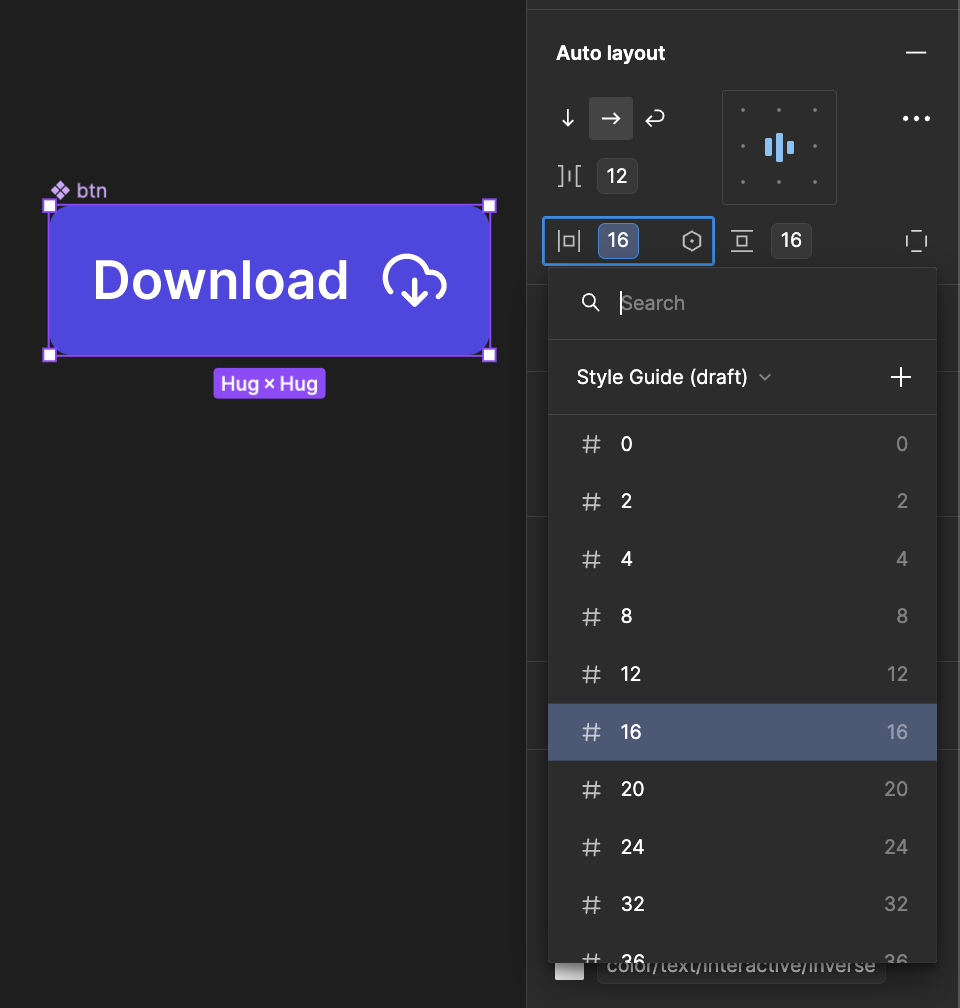
Task: Select number variable 2
Action: tap(742, 501)
